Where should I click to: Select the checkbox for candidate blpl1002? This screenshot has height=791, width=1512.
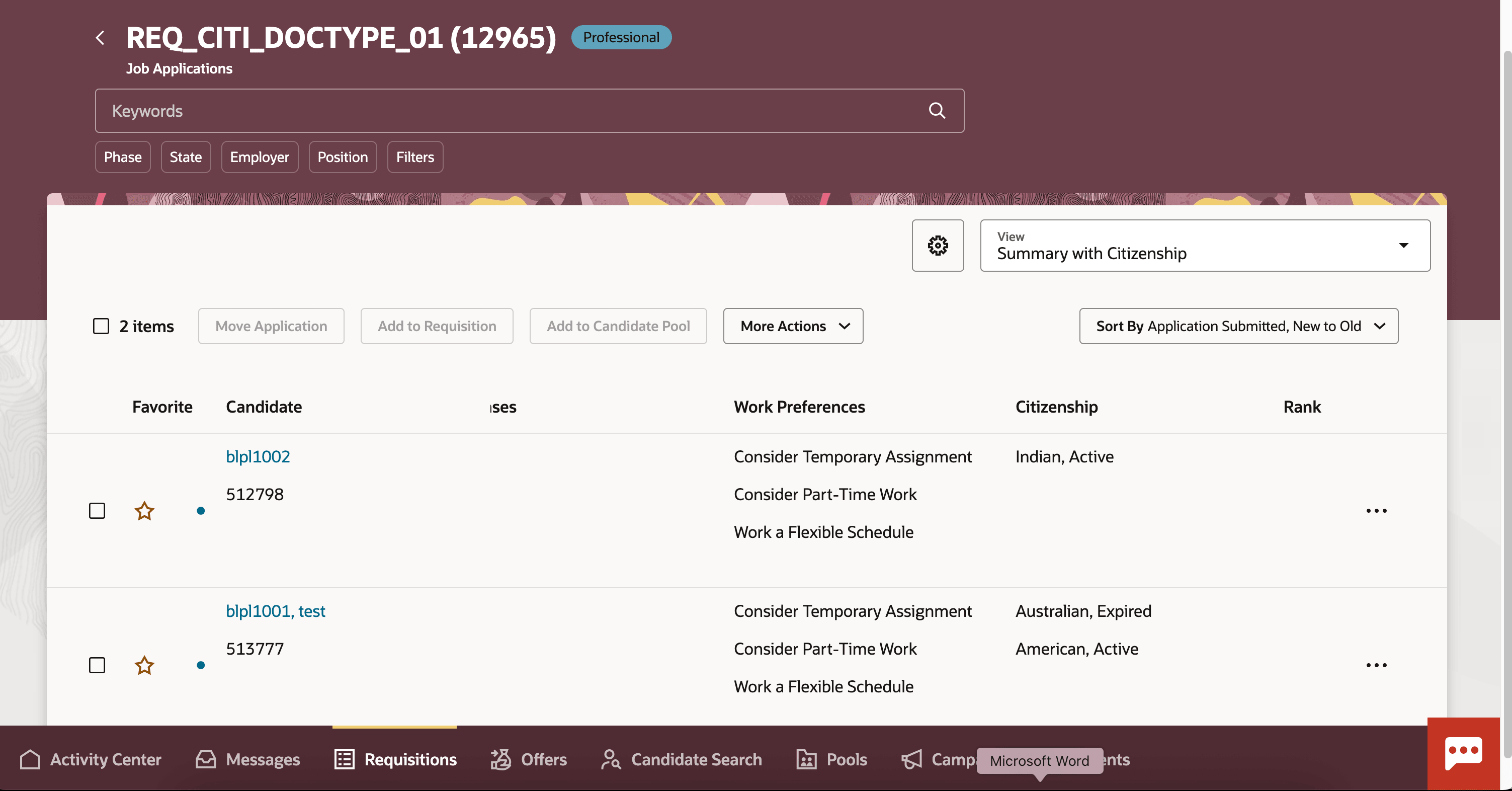pos(97,511)
